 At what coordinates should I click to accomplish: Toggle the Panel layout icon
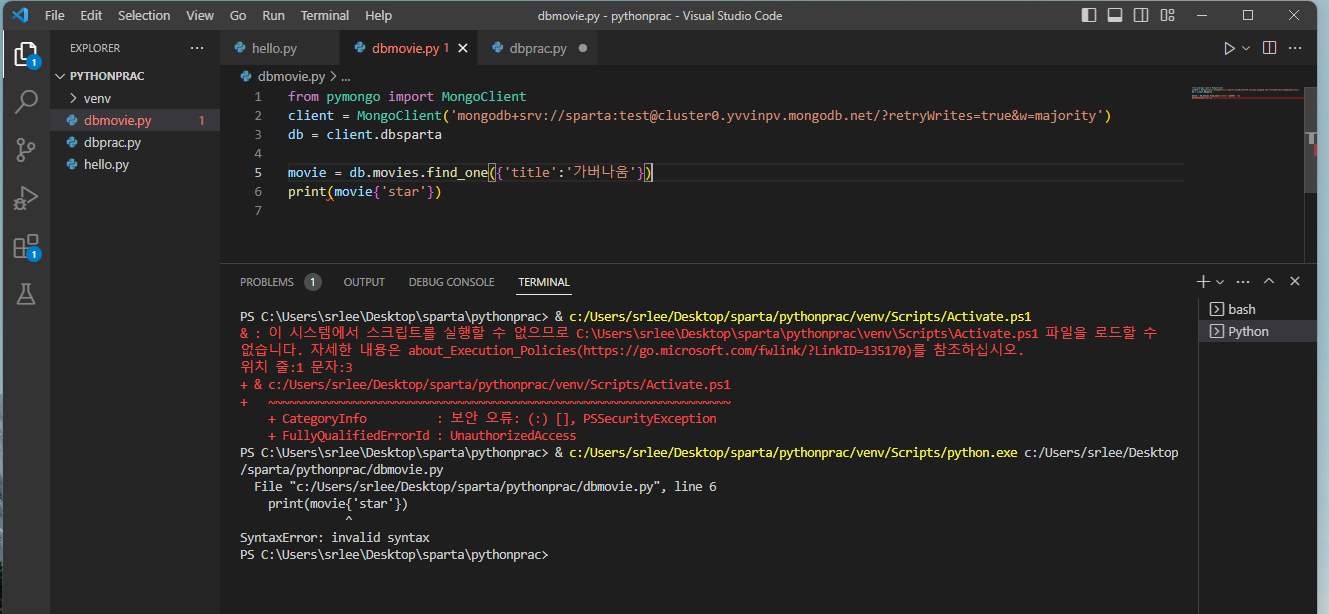(1115, 15)
